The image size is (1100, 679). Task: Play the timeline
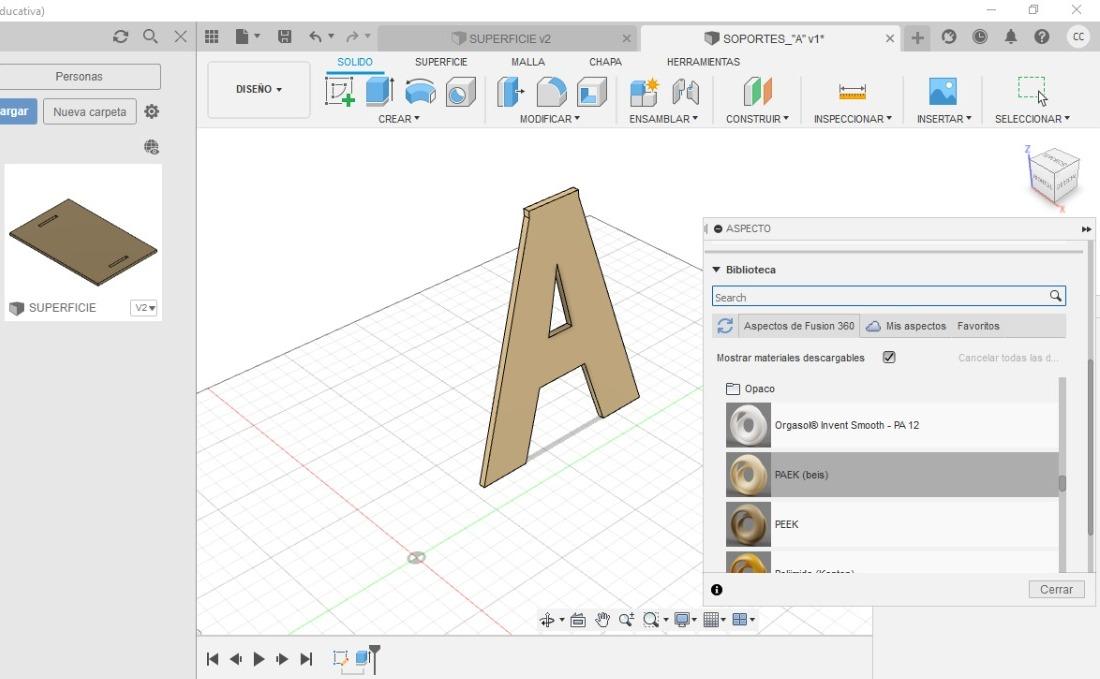tap(259, 659)
